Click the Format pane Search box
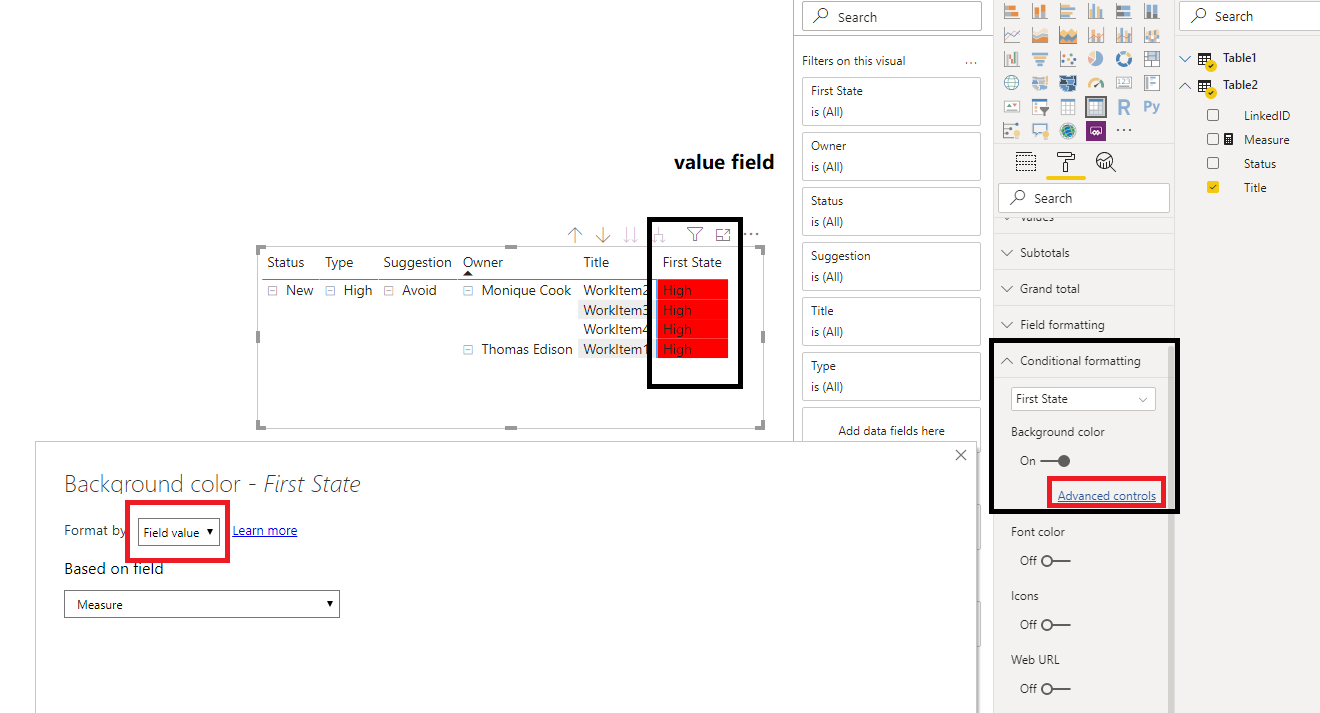Viewport: 1320px width, 713px height. click(x=1084, y=198)
